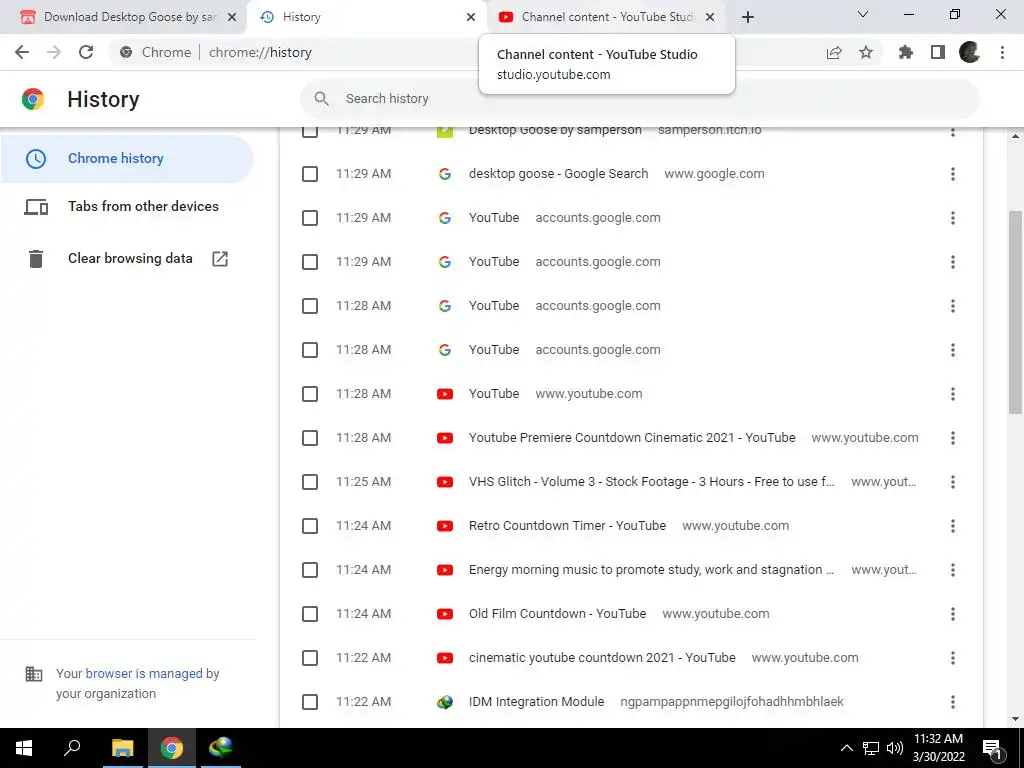This screenshot has height=768, width=1024.
Task: Close the History tab
Action: 471,17
